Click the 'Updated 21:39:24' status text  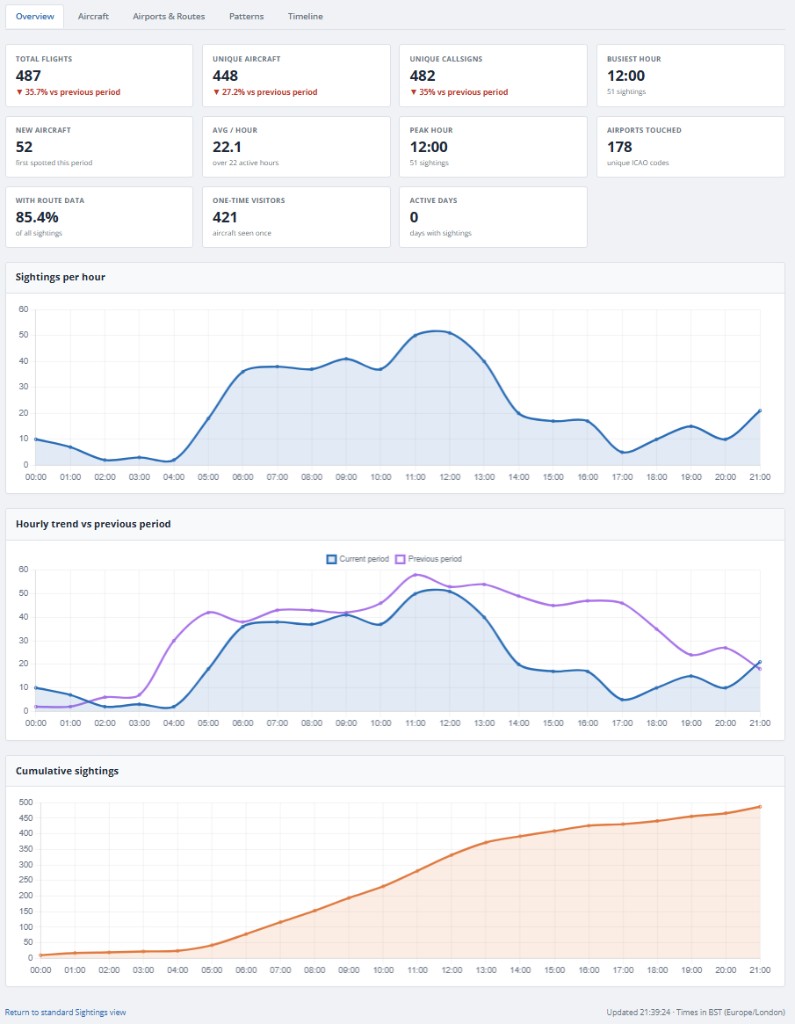point(638,1012)
